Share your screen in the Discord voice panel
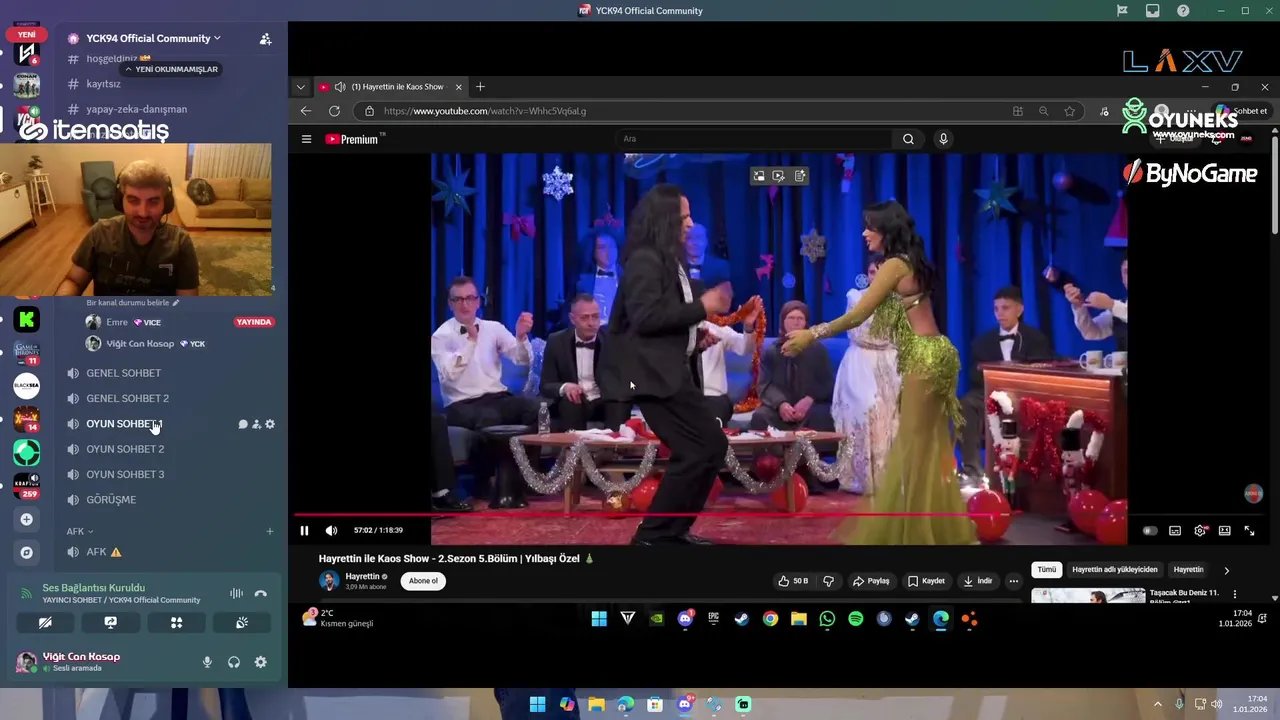The width and height of the screenshot is (1280, 720). (111, 622)
